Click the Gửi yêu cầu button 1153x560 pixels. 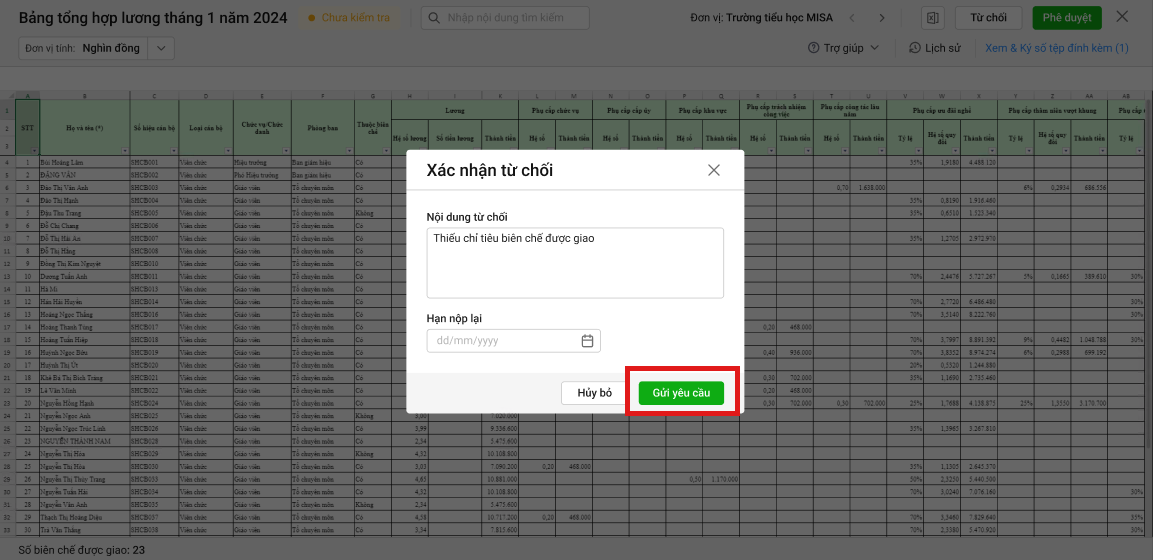click(681, 393)
